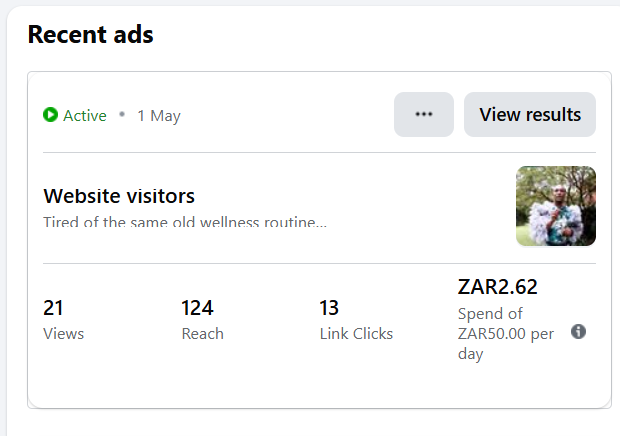Viewport: 620px width, 436px height.
Task: Open the three-dots more options menu
Action: point(424,114)
